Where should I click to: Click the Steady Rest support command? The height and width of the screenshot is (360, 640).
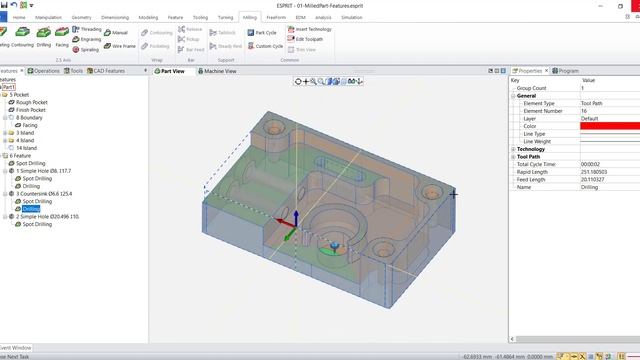tap(226, 46)
